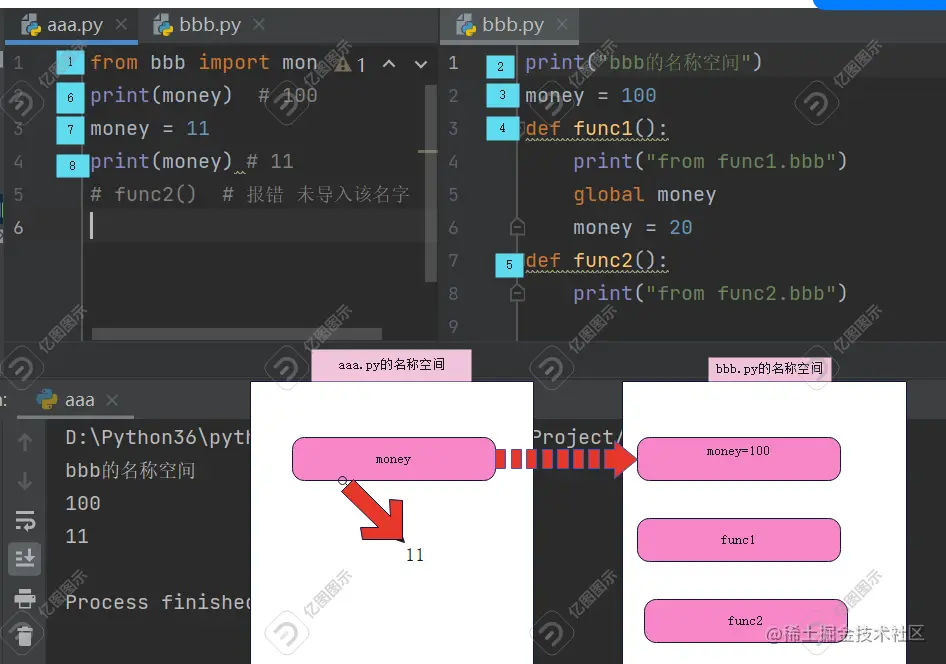Screen dimensions: 946x664
Task: Click the horizontal scrollbar of the aaa.py editor
Action: (237, 334)
